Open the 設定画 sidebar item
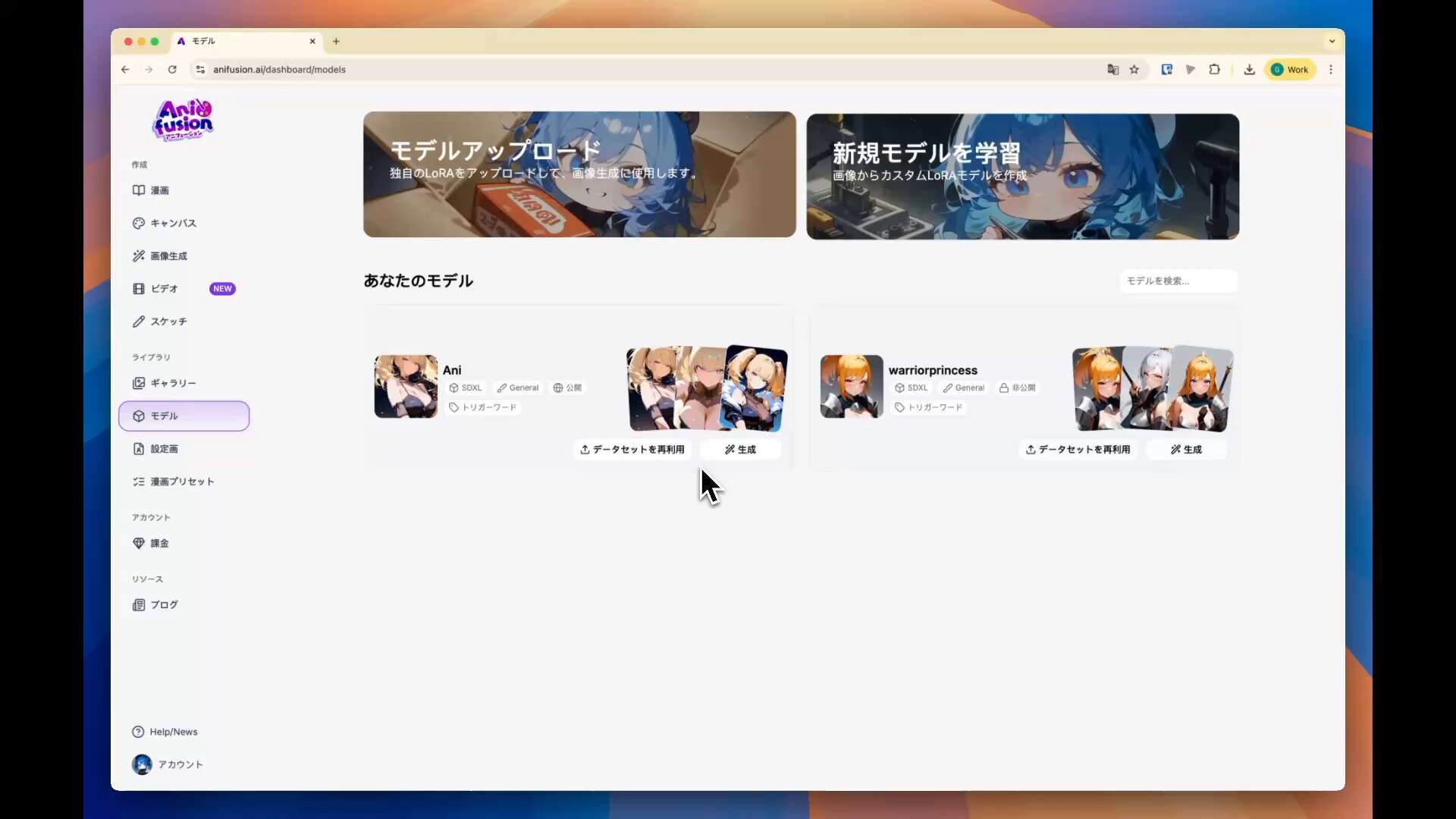This screenshot has height=819, width=1456. pos(163,449)
